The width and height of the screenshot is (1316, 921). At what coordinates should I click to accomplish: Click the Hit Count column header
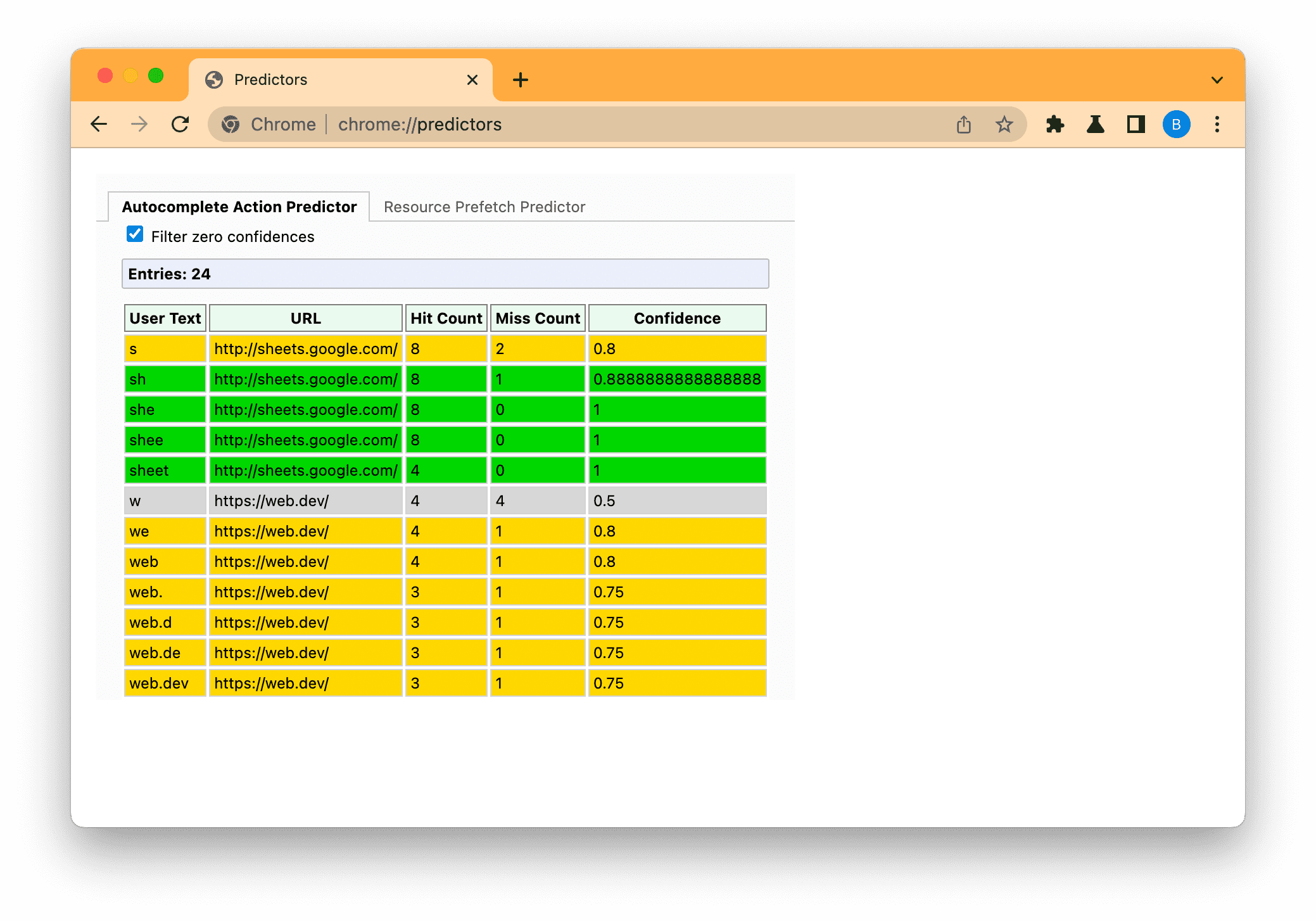[446, 318]
